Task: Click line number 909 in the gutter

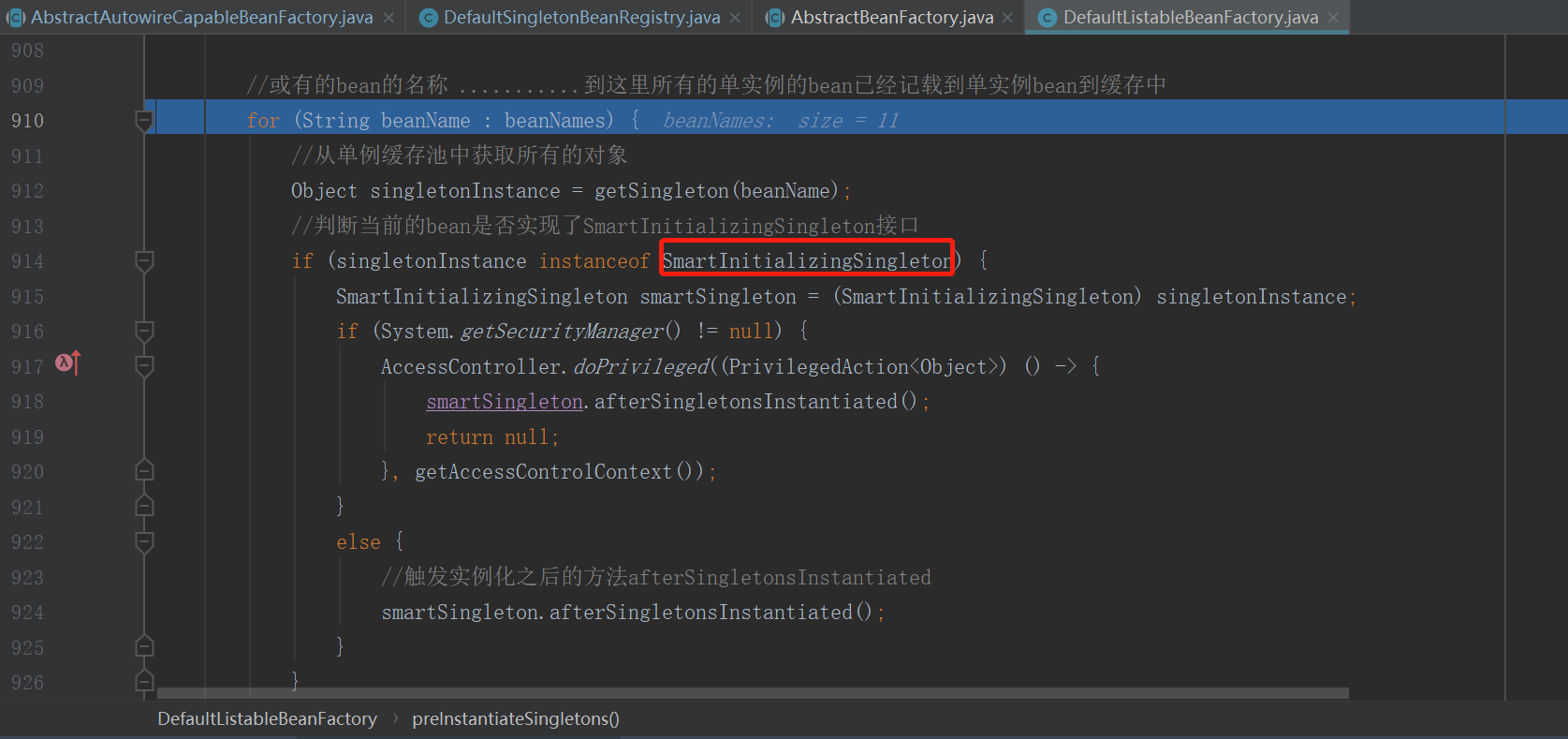Action: pyautogui.click(x=27, y=85)
